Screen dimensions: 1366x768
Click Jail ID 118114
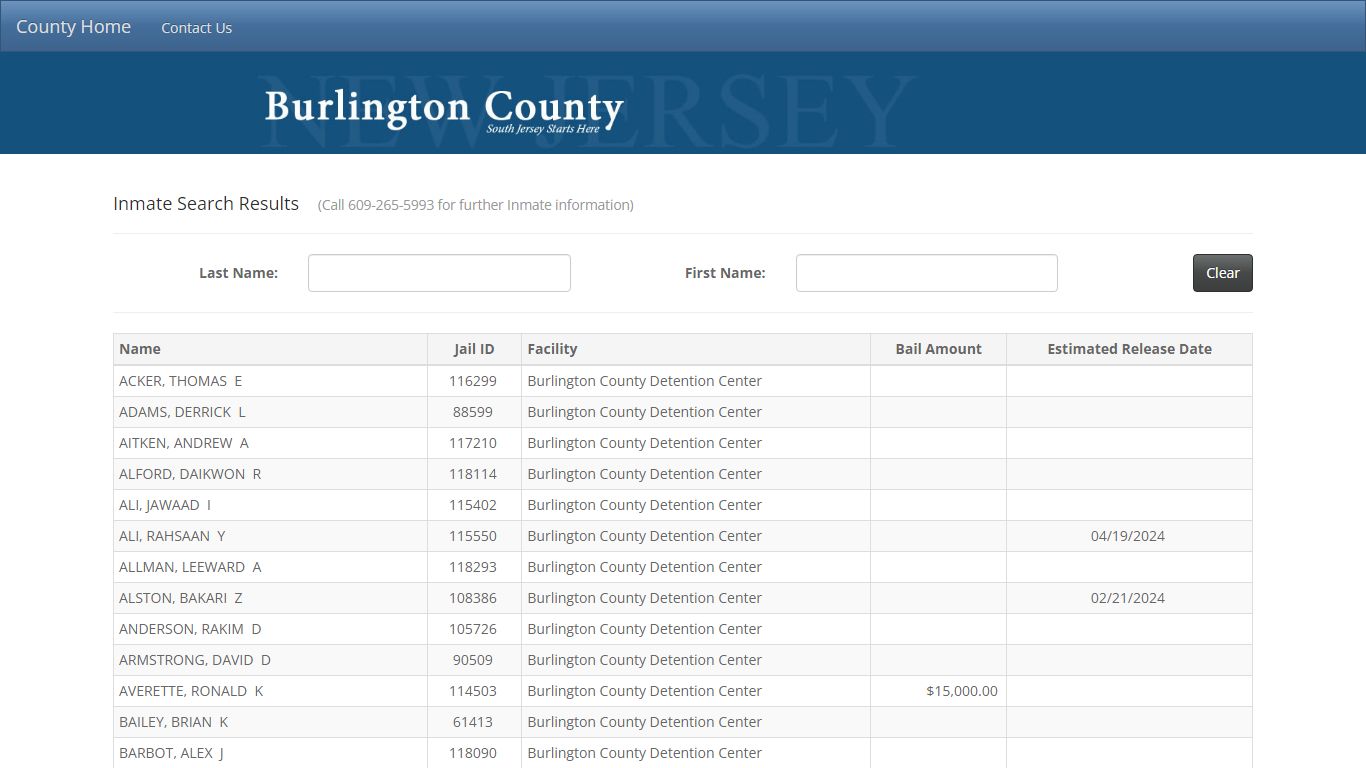(x=473, y=474)
